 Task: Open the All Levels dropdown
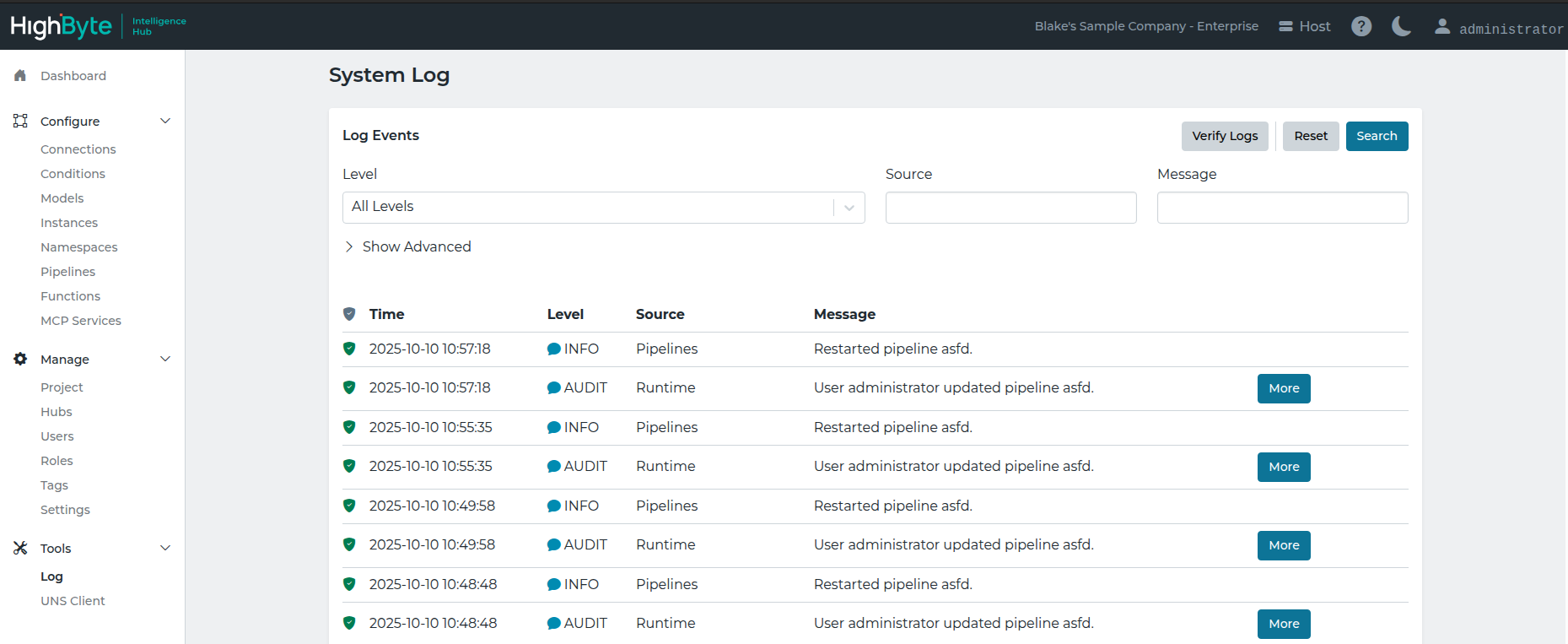click(604, 208)
